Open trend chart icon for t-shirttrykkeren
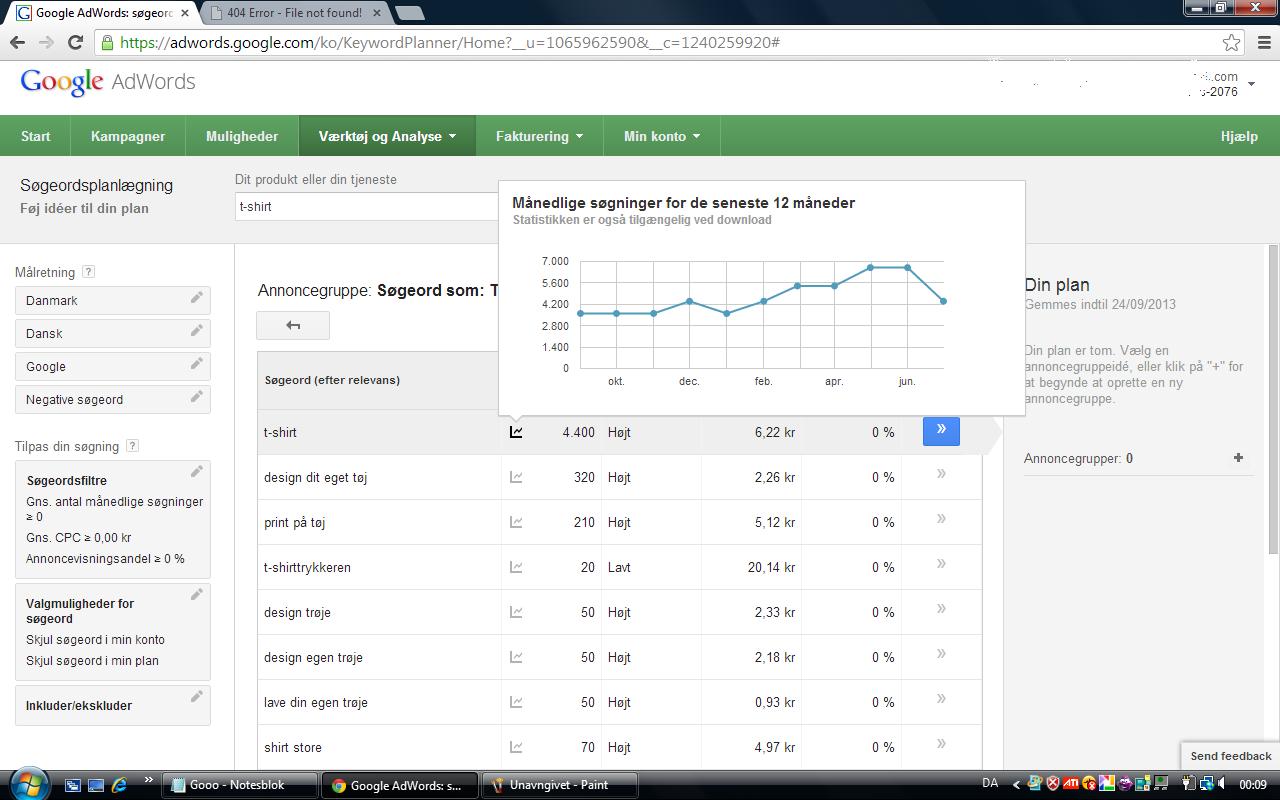This screenshot has height=800, width=1280. click(x=516, y=567)
